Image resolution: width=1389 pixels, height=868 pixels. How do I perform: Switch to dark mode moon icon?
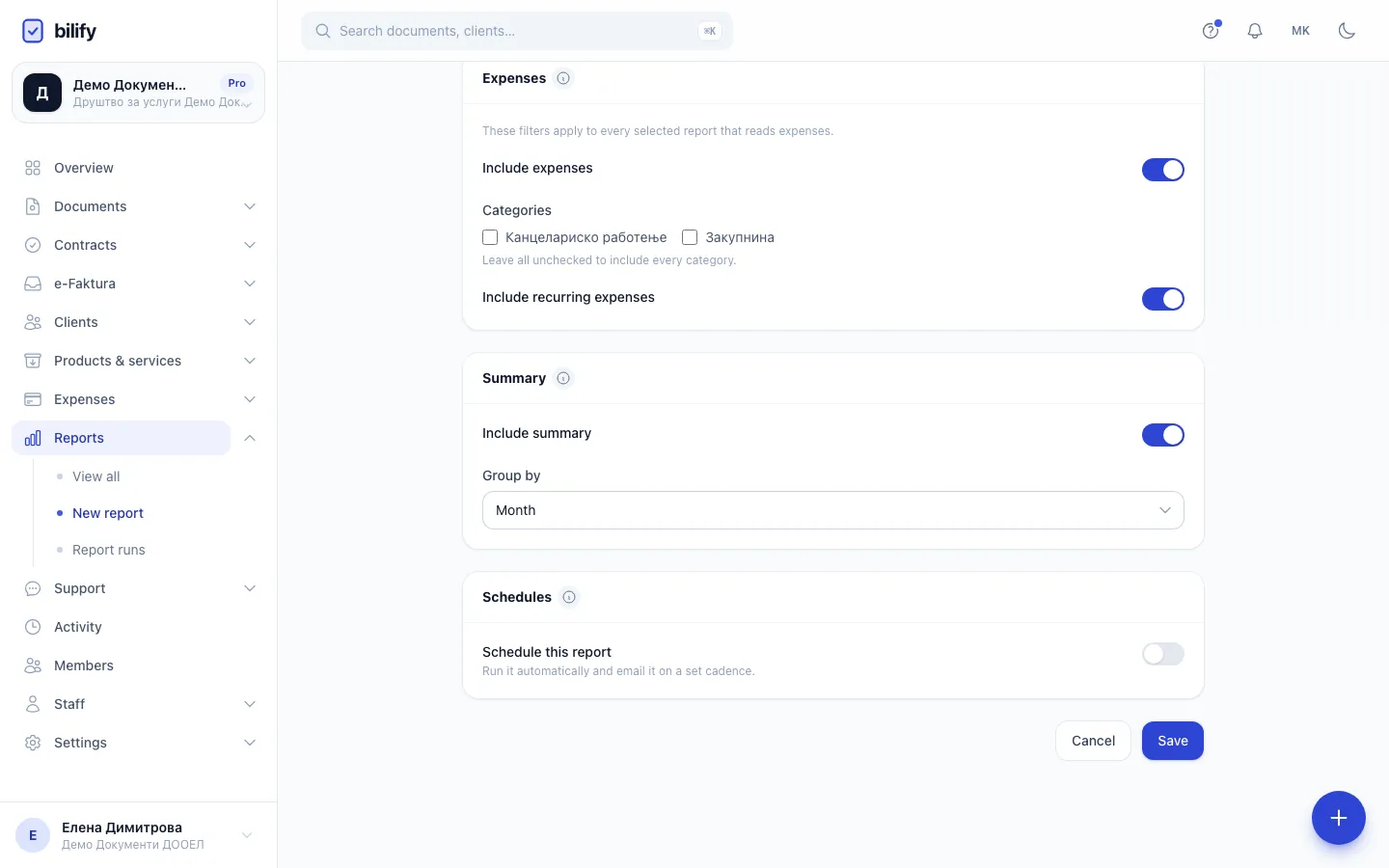(x=1348, y=31)
